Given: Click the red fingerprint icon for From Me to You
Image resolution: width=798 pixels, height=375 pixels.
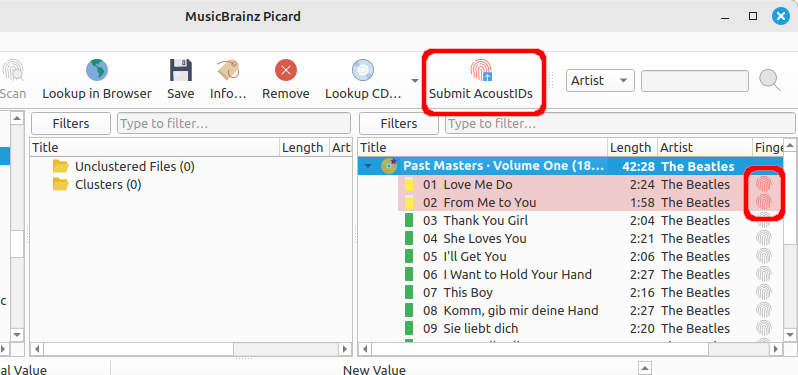Looking at the screenshot, I should 763,202.
